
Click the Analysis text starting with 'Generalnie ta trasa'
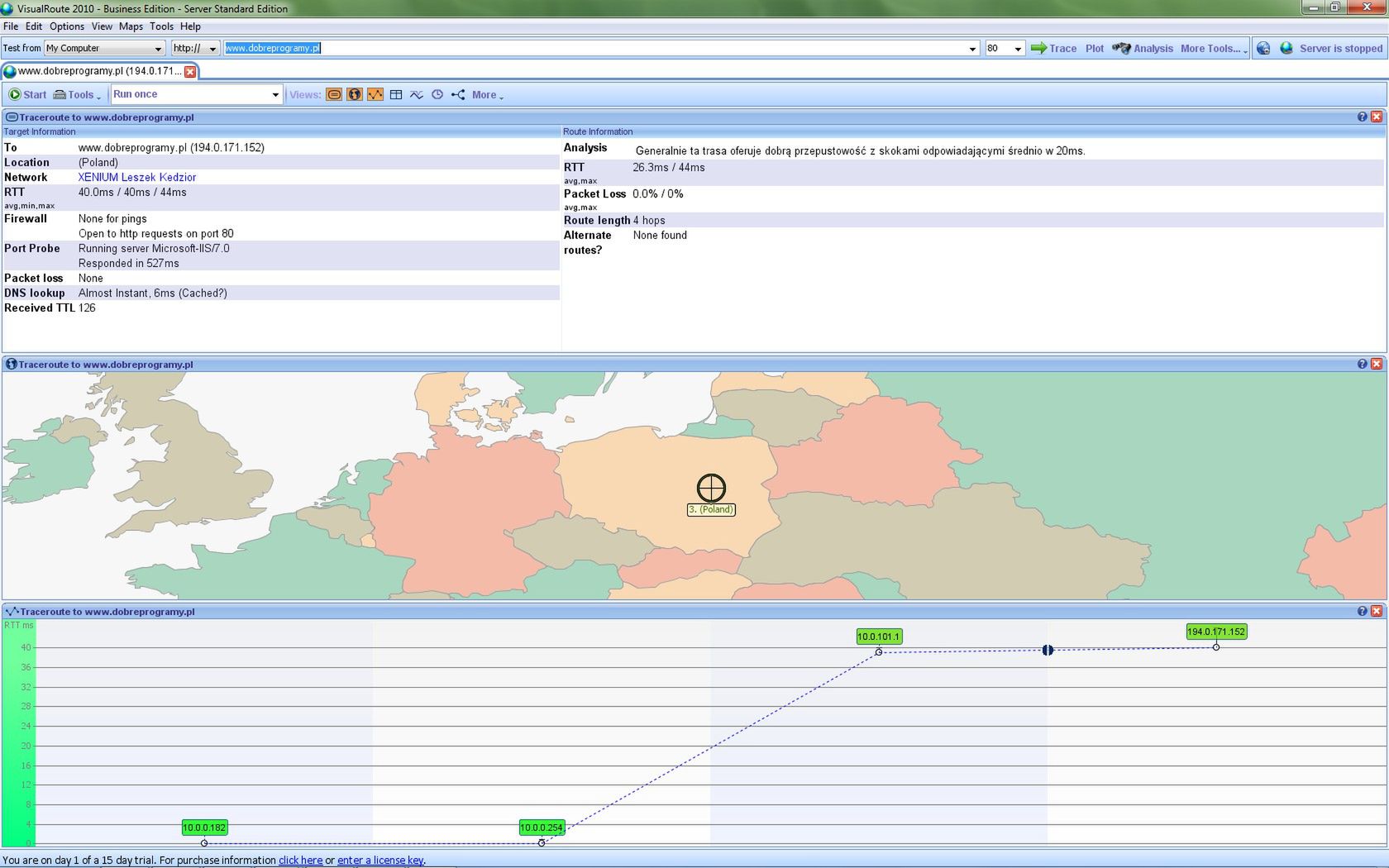tap(860, 150)
